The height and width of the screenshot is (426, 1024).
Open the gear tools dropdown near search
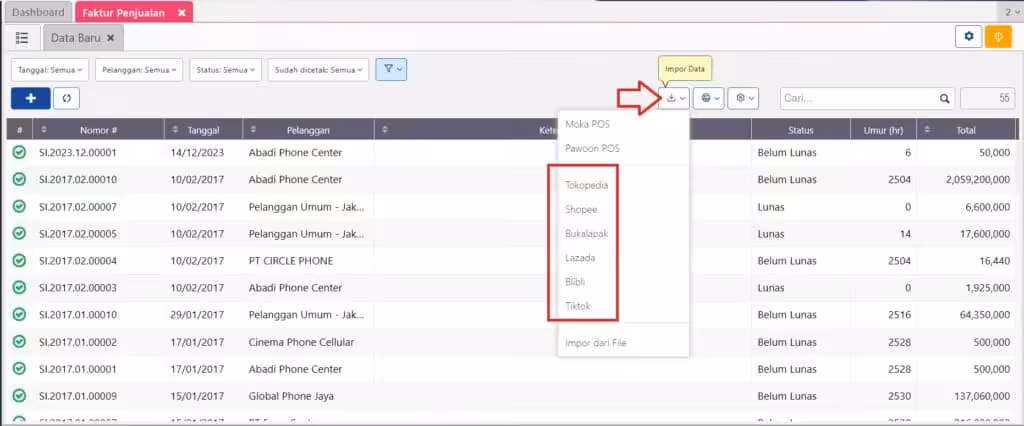pos(743,98)
